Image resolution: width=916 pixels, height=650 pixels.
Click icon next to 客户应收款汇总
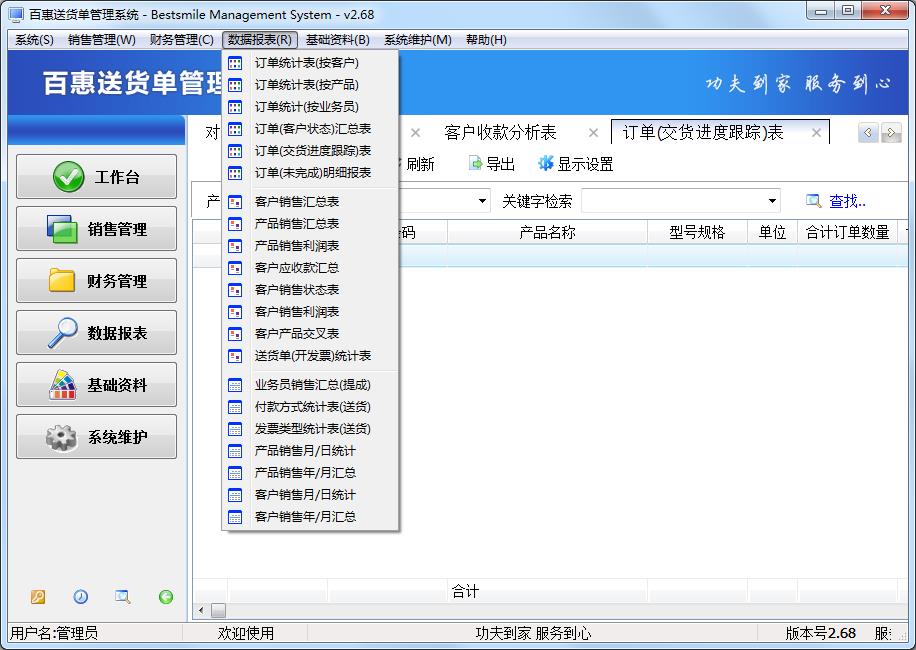[235, 268]
